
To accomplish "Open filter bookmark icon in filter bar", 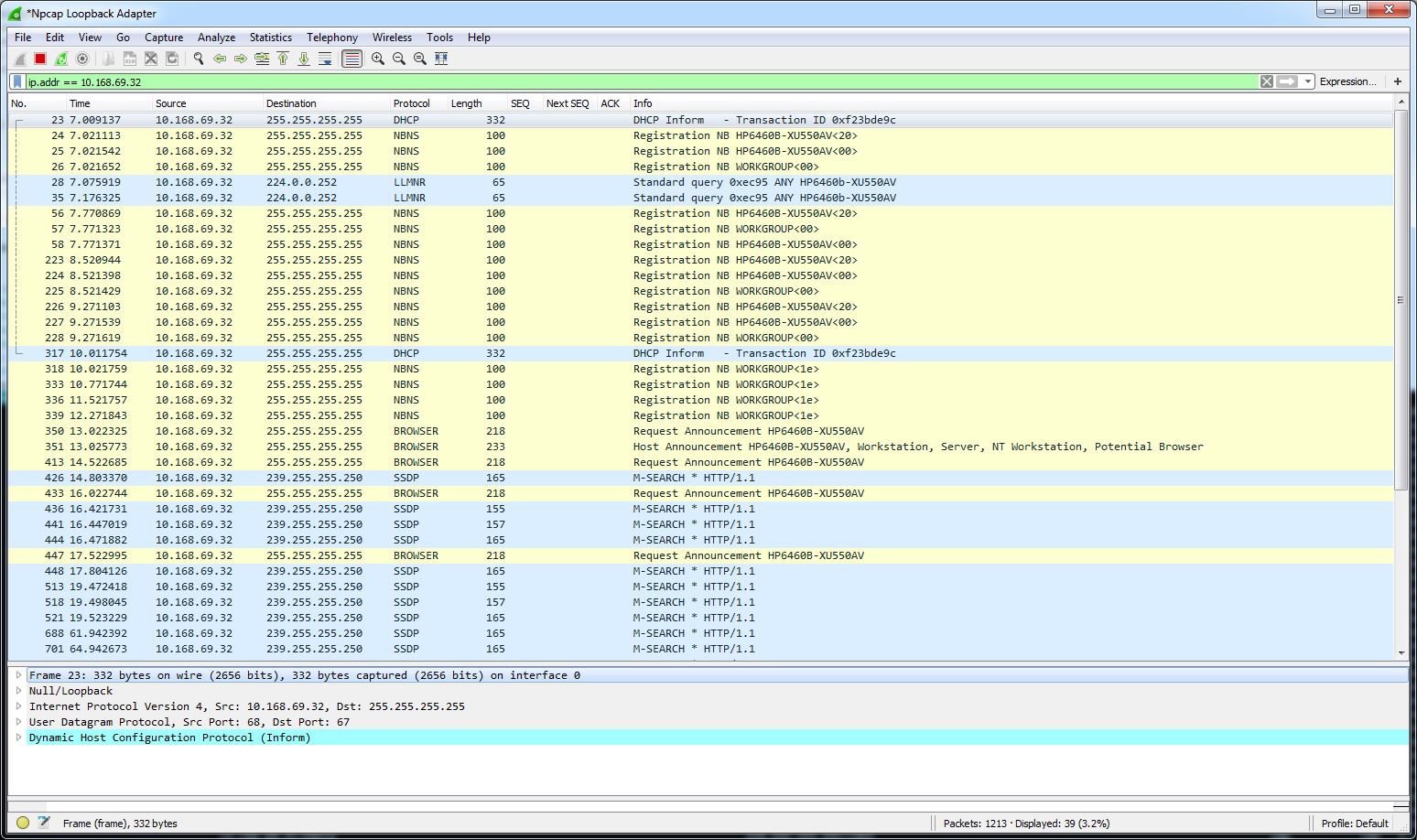I will (17, 81).
